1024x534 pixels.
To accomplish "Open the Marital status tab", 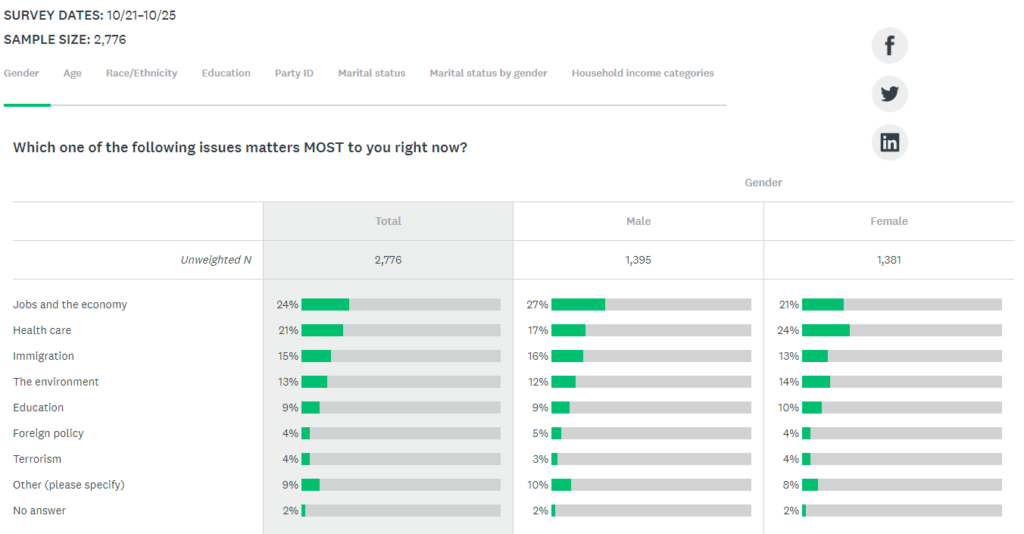I will 372,73.
